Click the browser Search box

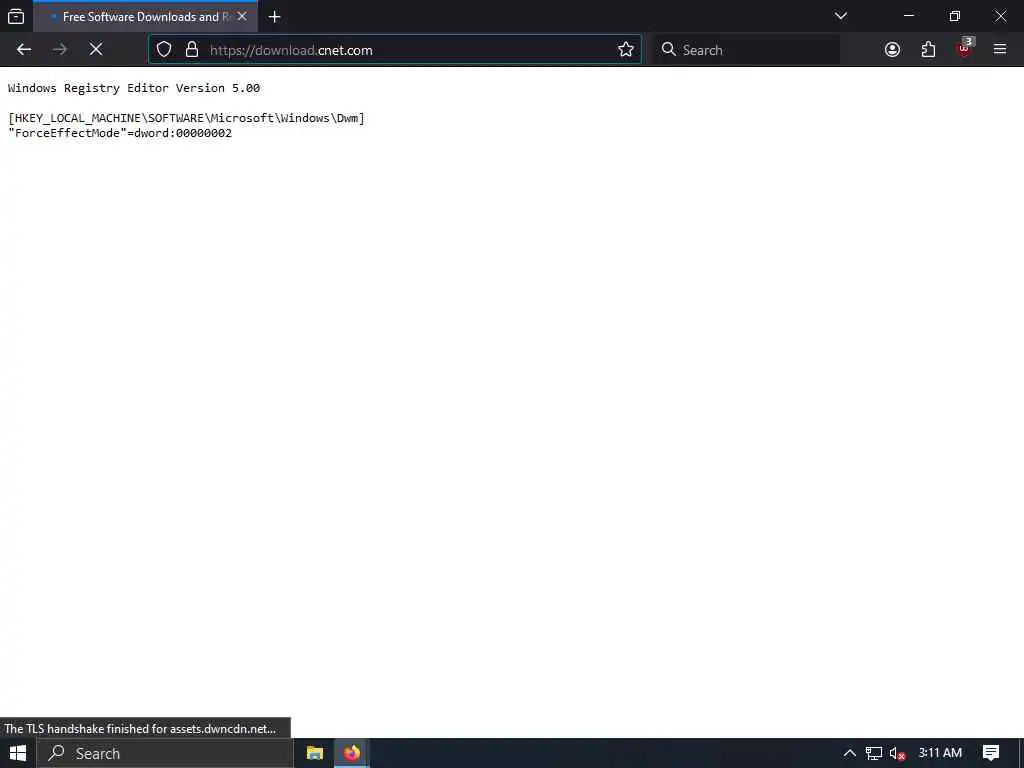coord(748,50)
